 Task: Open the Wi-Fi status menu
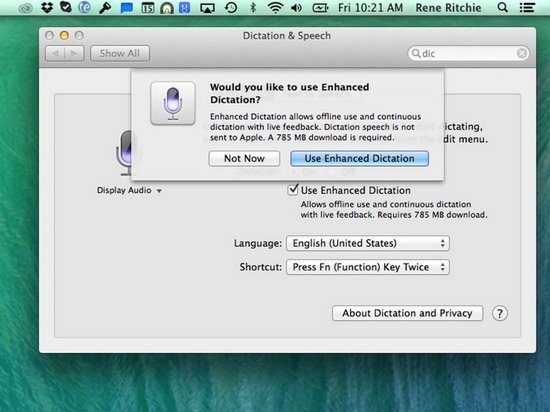275,8
